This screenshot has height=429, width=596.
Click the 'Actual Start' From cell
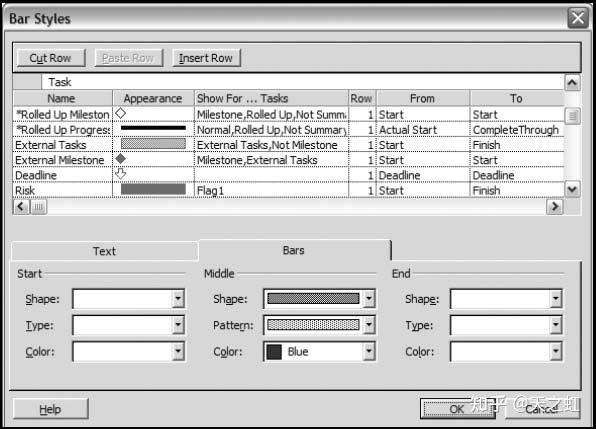point(423,130)
